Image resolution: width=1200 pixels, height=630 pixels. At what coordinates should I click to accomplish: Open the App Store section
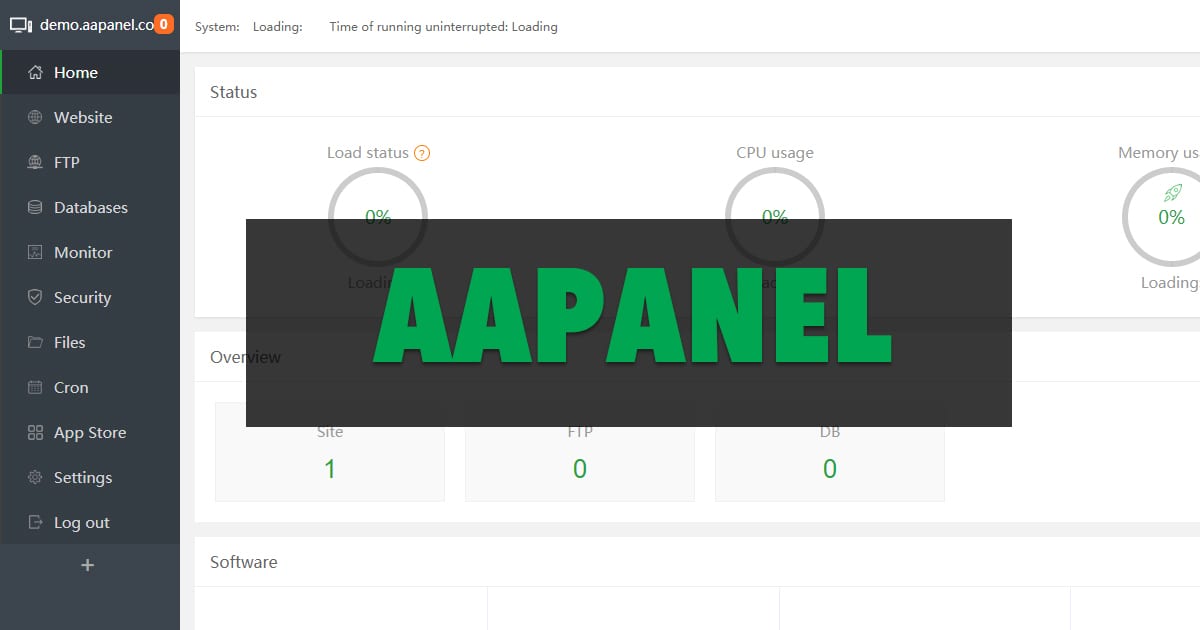click(x=90, y=433)
